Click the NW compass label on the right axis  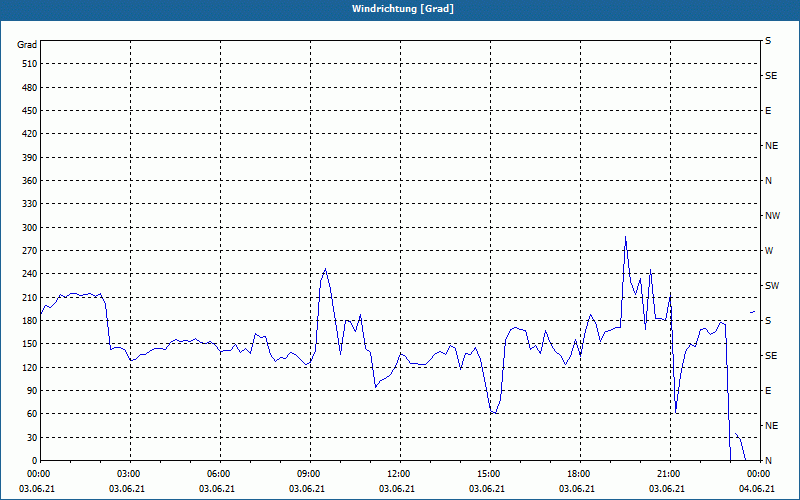point(772,216)
